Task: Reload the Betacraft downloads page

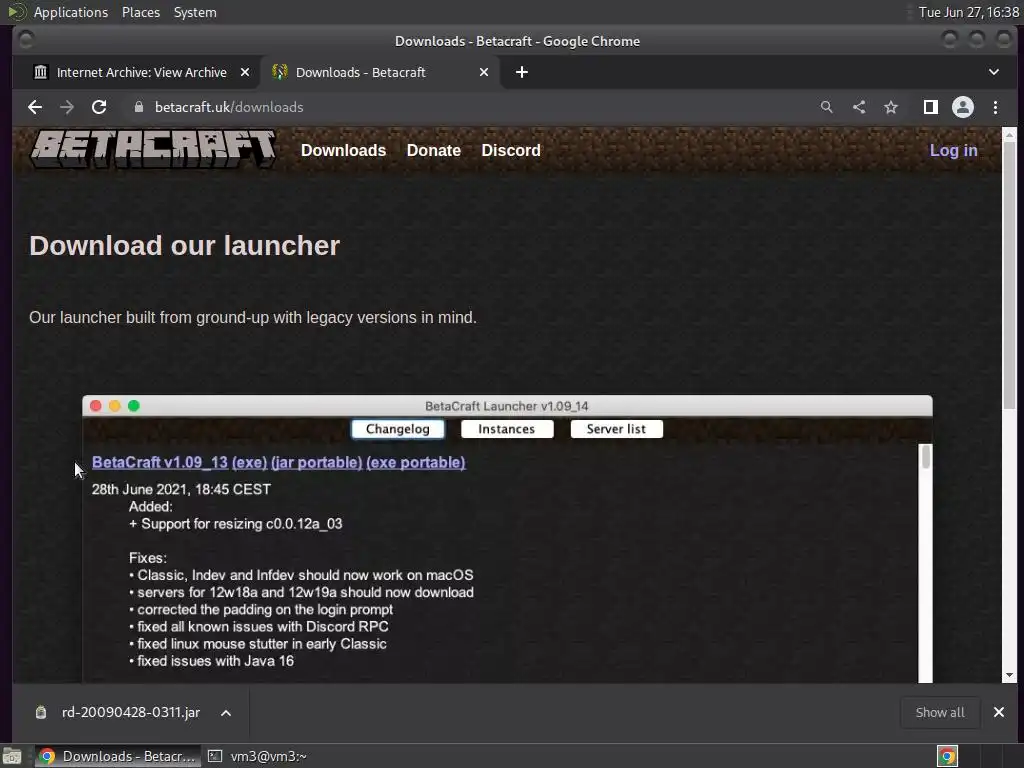Action: 99,107
